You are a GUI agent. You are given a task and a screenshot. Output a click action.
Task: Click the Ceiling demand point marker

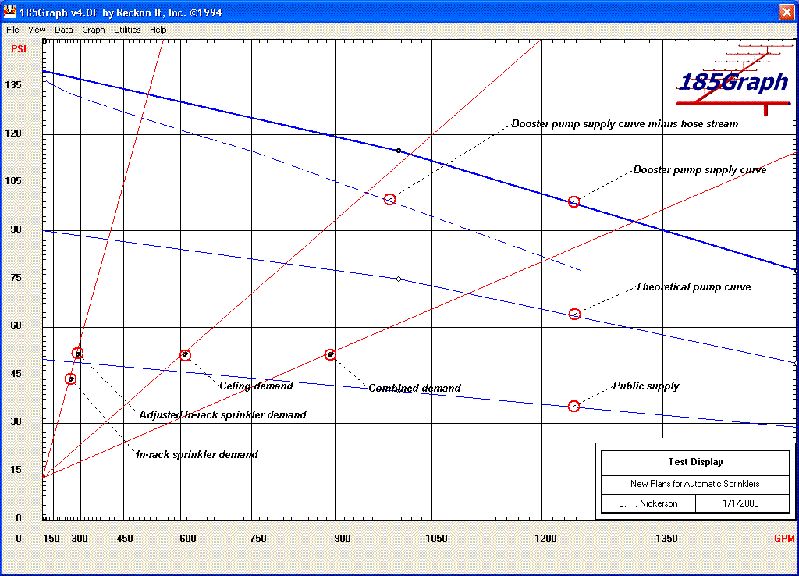(x=185, y=355)
